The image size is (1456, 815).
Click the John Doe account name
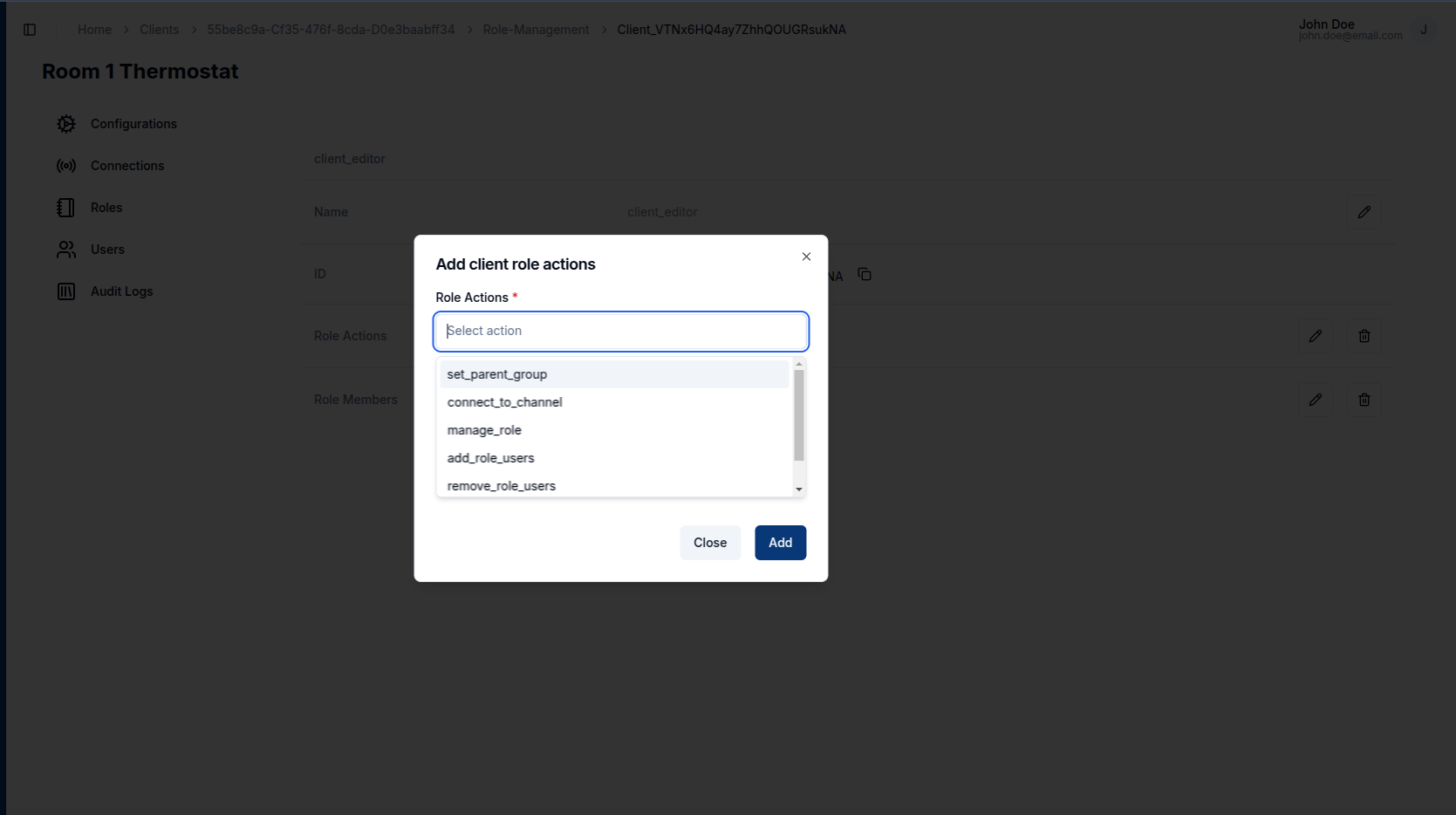(1326, 24)
